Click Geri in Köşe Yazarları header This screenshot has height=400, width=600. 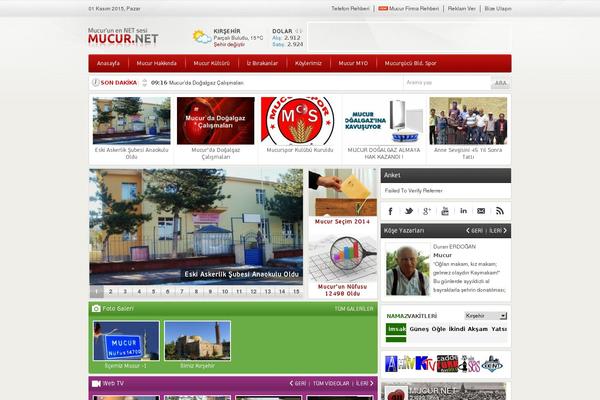[x=474, y=231]
